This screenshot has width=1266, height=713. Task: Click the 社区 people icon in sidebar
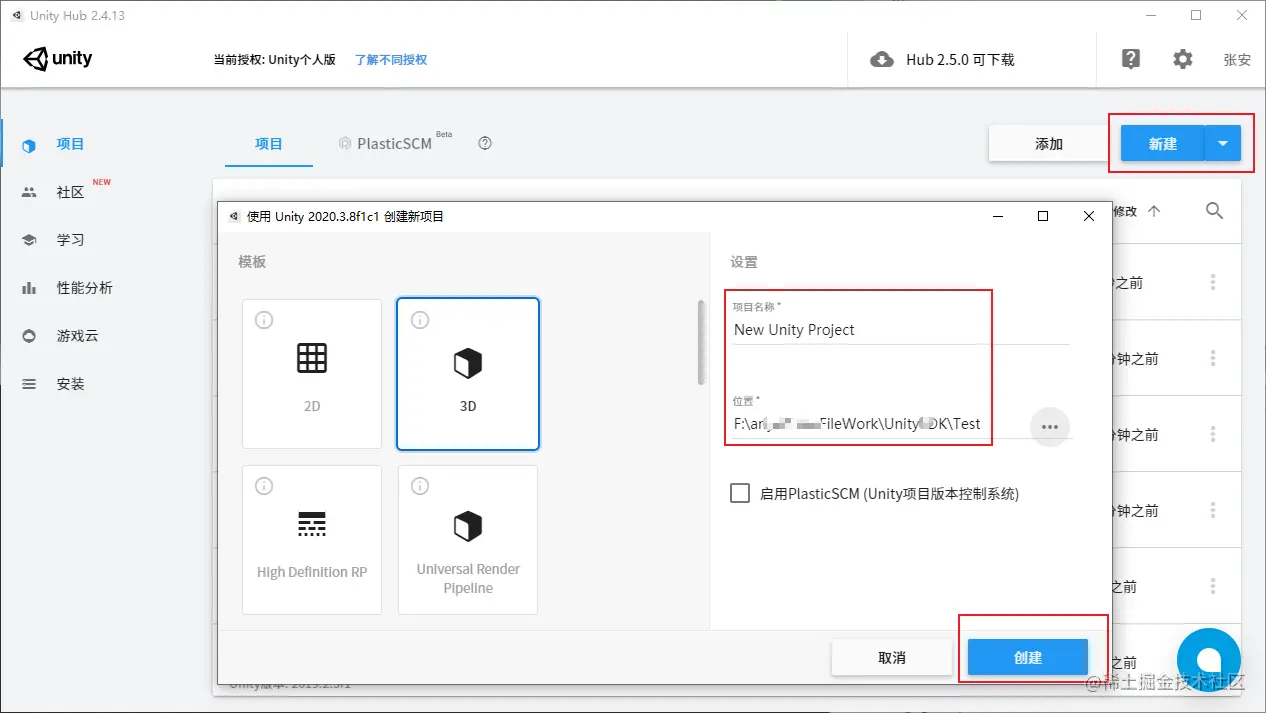click(29, 192)
